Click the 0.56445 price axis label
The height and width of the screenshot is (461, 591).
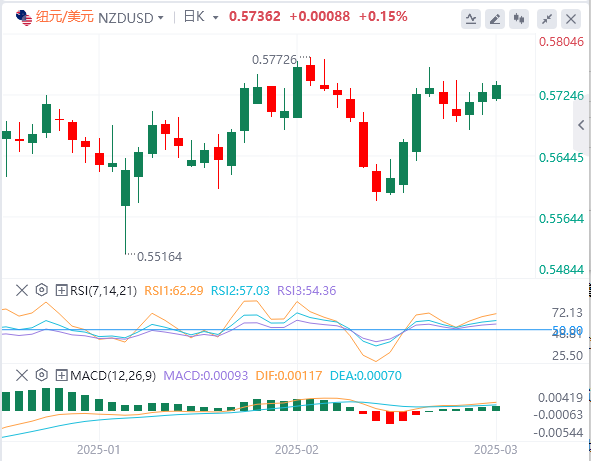[x=561, y=158]
